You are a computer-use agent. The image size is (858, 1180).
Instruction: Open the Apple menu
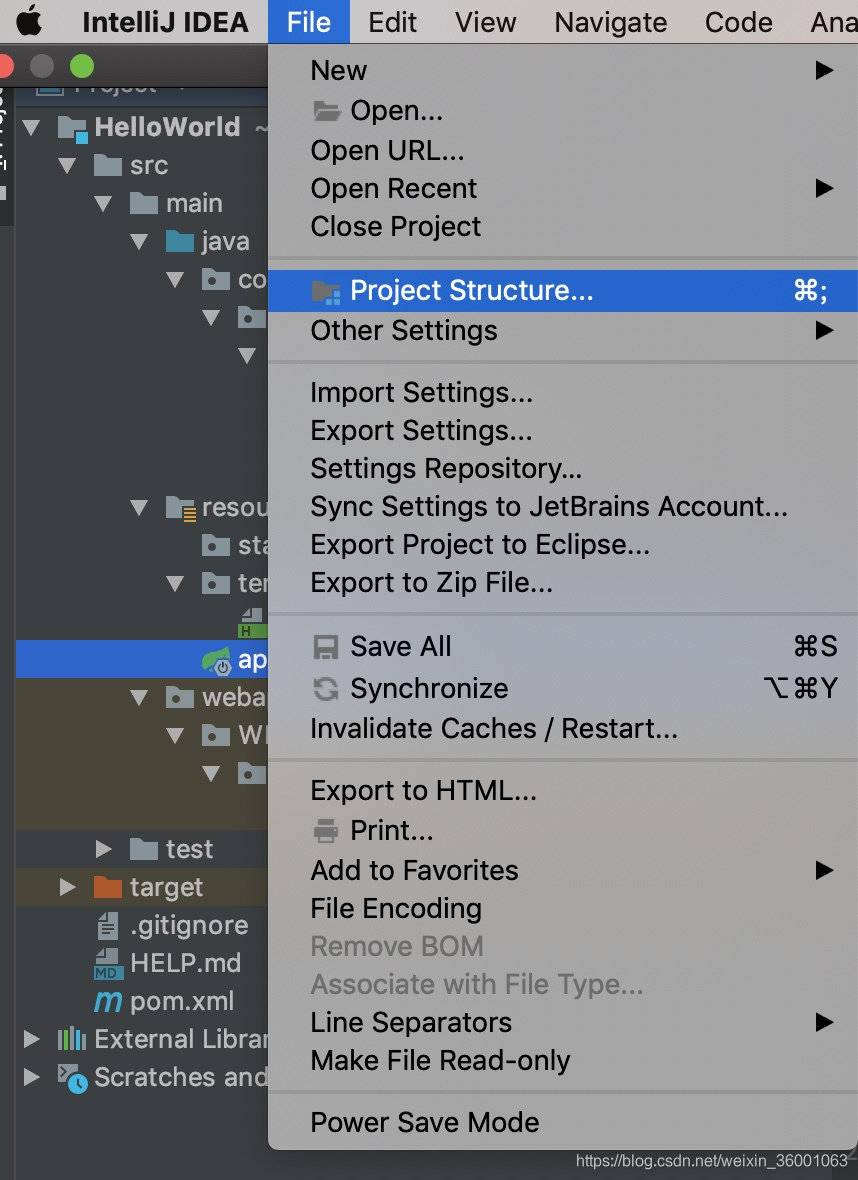click(29, 21)
